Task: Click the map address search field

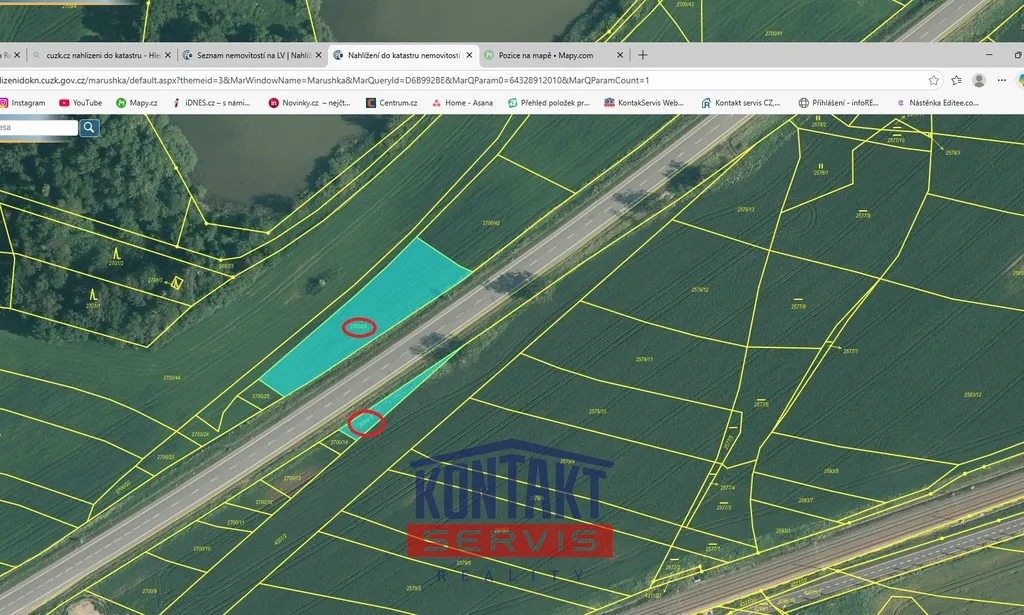Action: pos(38,127)
